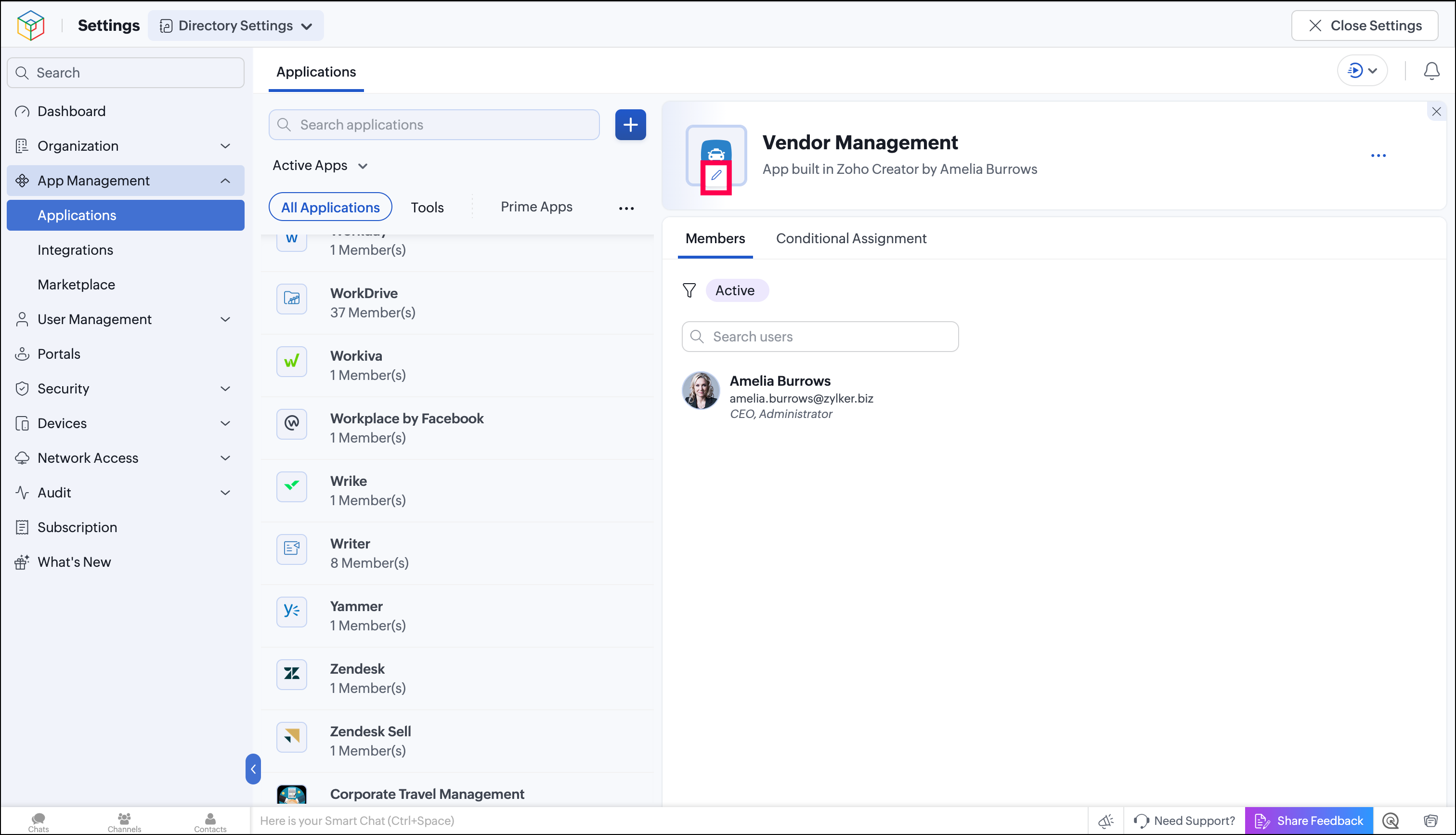1456x835 pixels.
Task: Click Amelia Burrows' profile photo
Action: (x=701, y=390)
